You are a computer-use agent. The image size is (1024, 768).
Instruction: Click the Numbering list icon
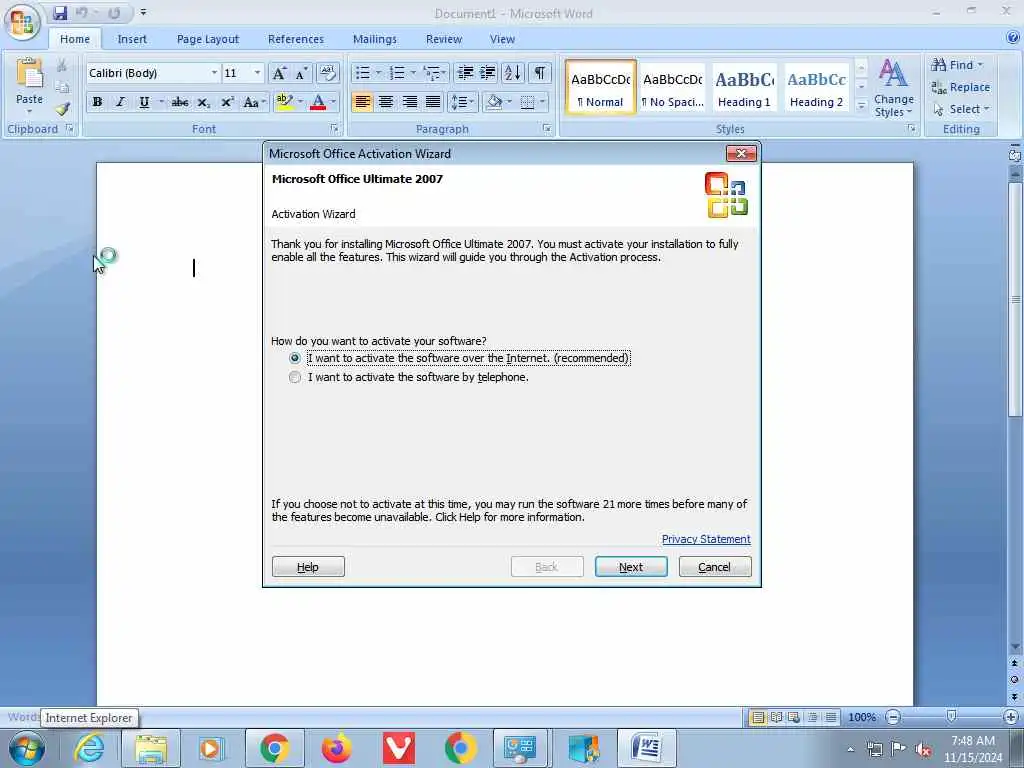tap(397, 72)
